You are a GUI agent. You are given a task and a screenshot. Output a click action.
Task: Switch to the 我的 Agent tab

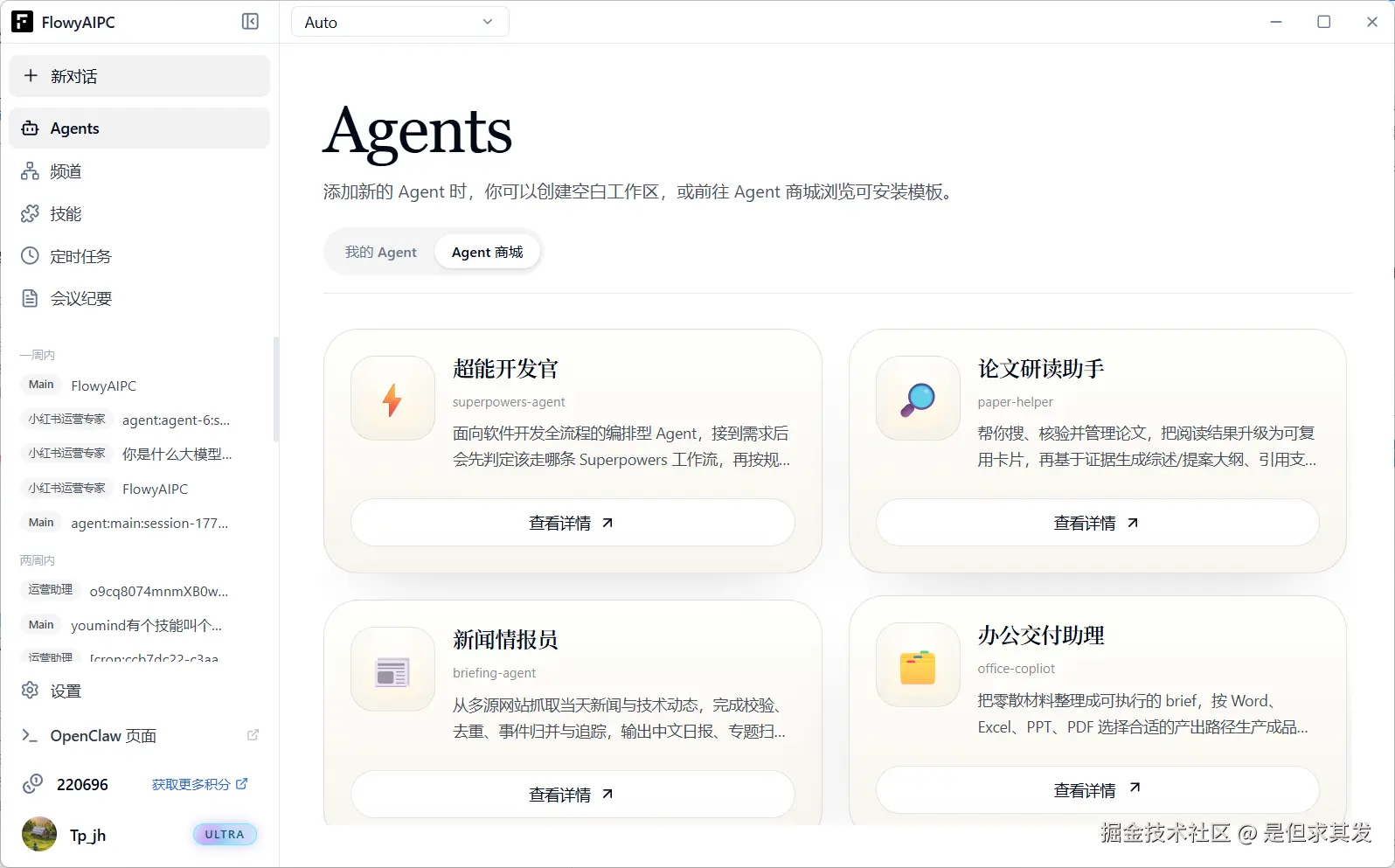point(380,252)
